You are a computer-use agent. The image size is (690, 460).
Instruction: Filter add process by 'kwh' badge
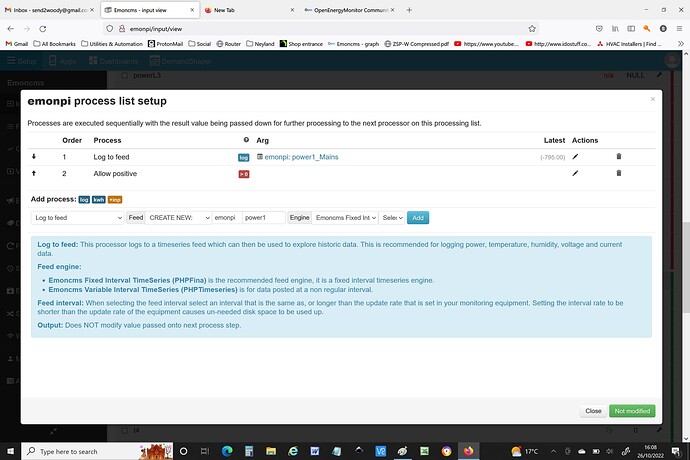click(99, 200)
